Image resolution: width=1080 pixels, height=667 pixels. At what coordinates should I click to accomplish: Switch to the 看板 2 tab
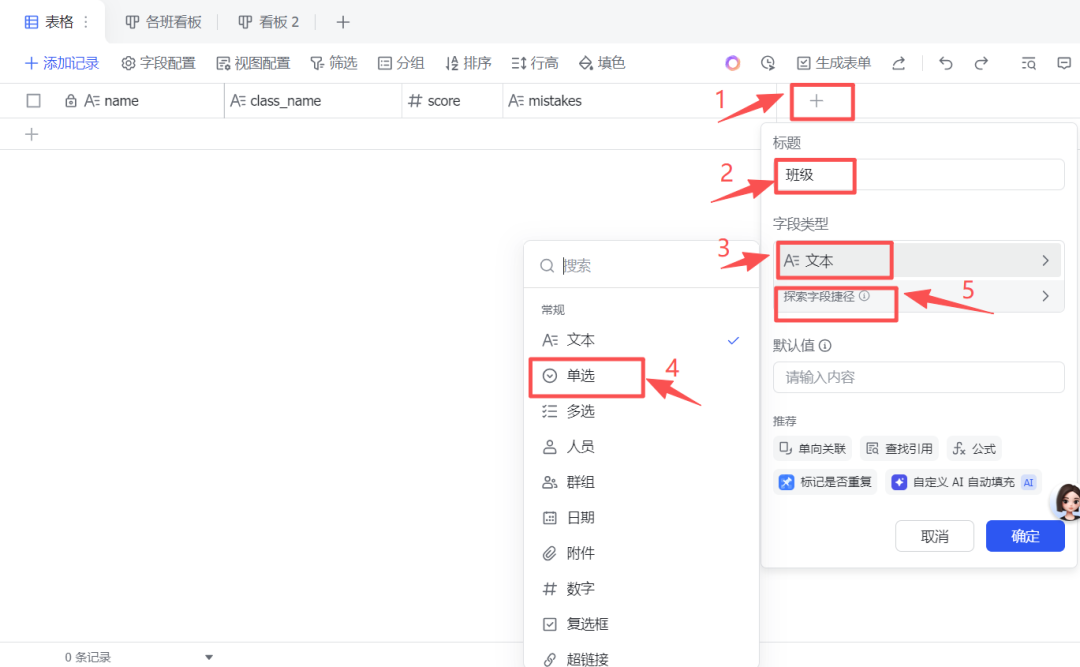268,21
